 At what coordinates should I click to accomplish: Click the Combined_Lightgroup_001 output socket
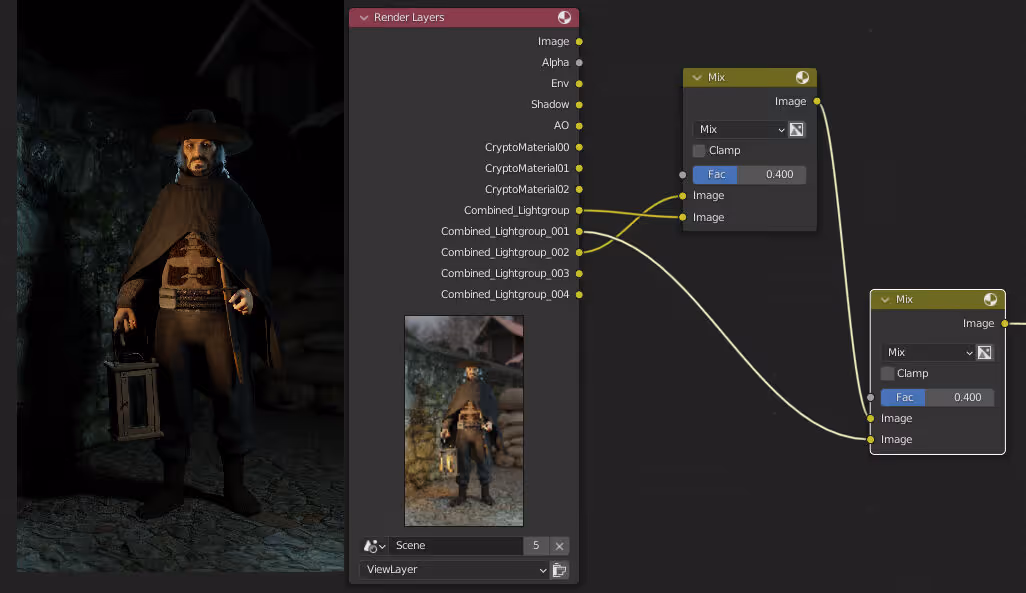(579, 231)
